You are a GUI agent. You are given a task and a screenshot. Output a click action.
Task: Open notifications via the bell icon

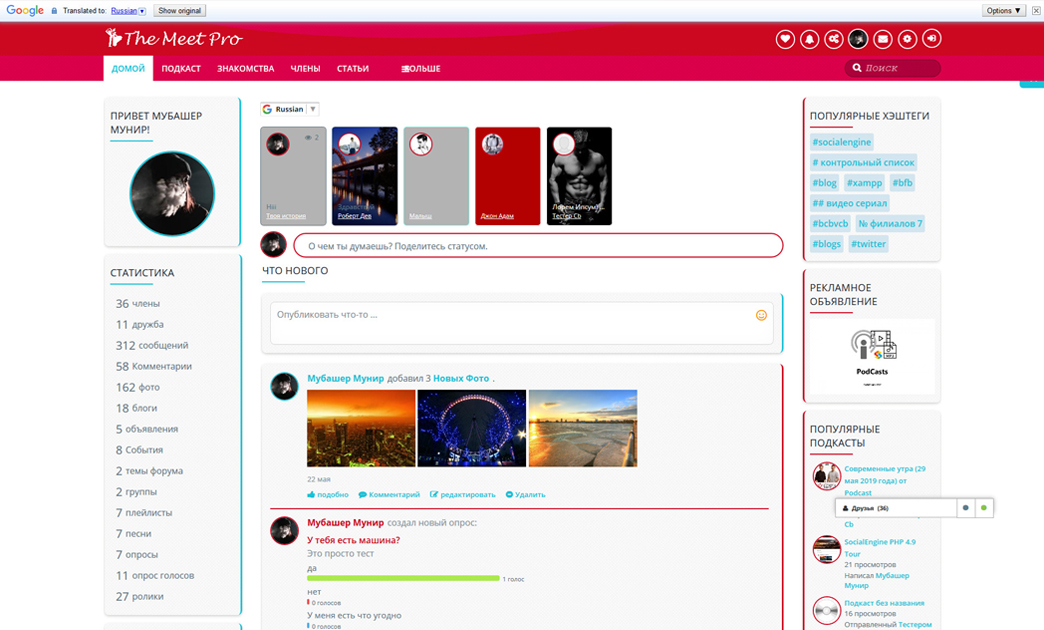click(809, 39)
